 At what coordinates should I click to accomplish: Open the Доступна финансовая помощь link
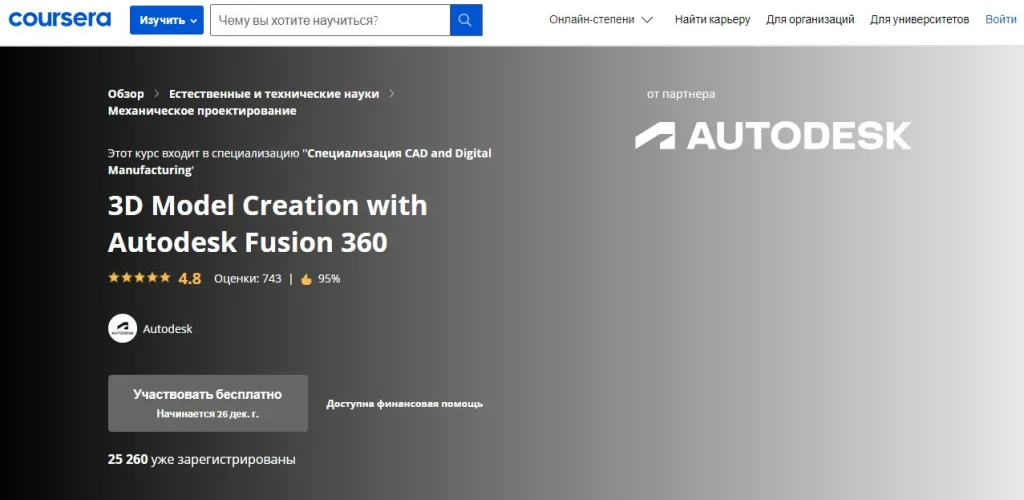click(x=405, y=404)
